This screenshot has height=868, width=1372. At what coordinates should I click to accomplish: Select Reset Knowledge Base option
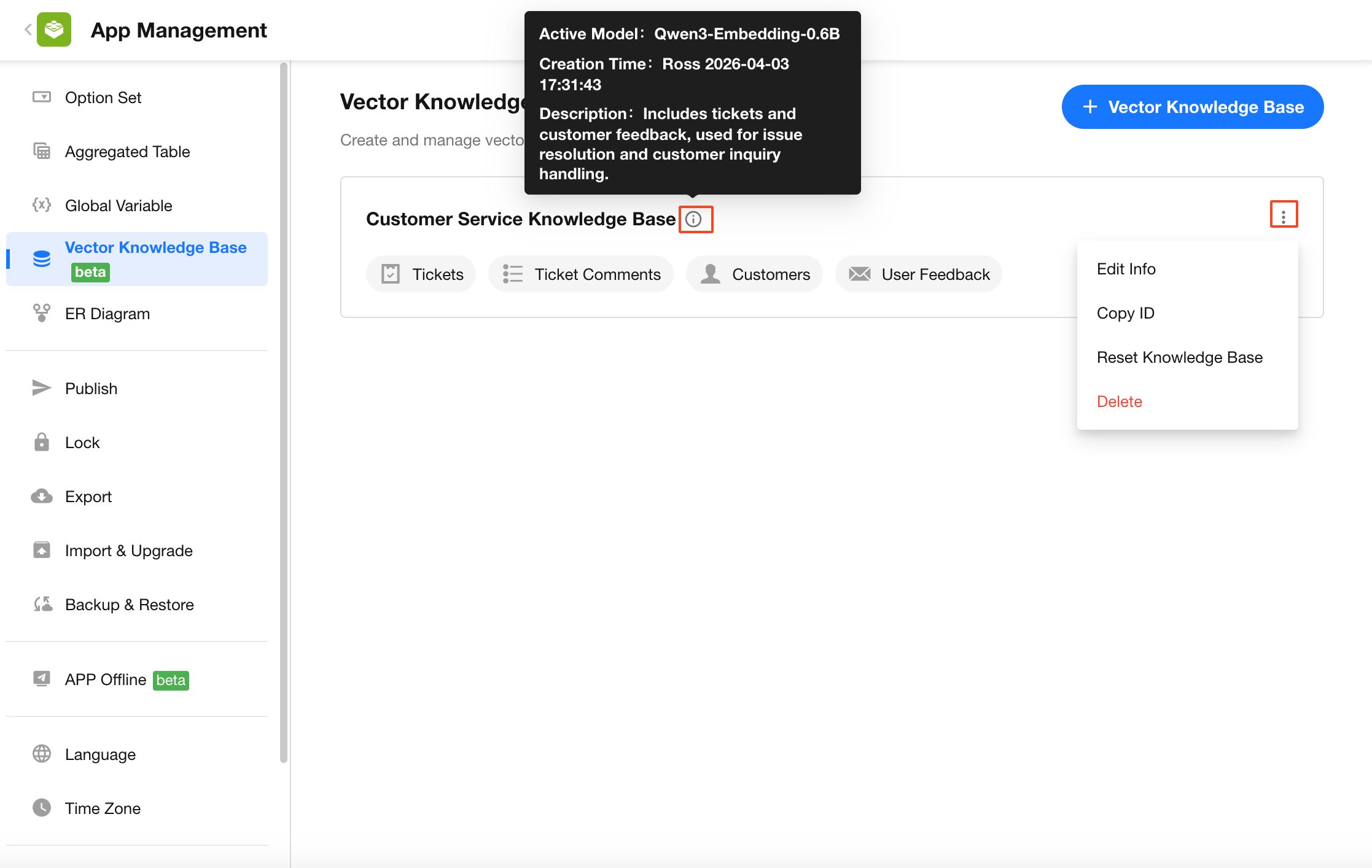(1179, 357)
